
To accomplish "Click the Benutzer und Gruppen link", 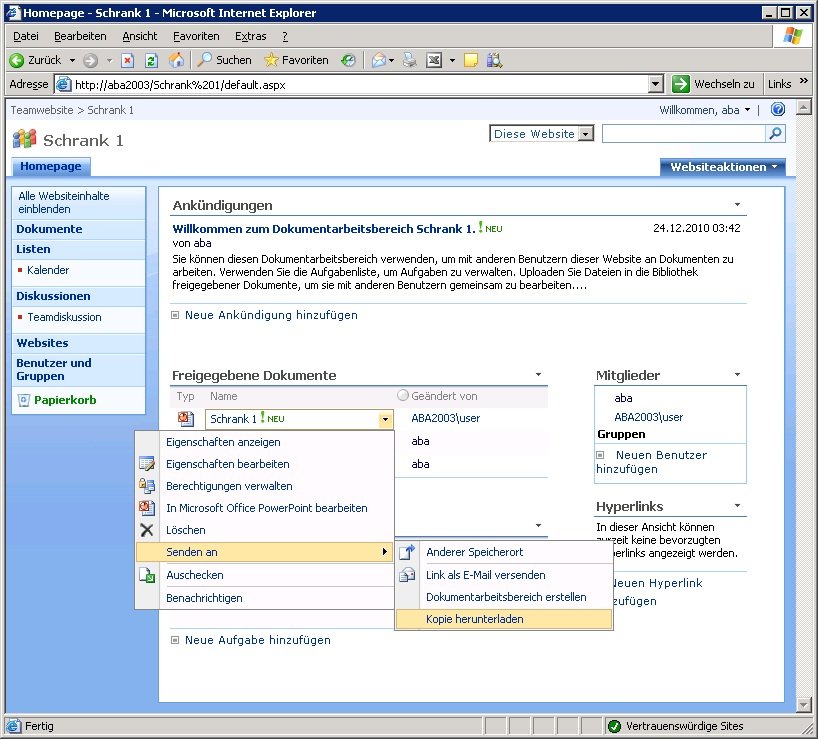I will tap(54, 369).
